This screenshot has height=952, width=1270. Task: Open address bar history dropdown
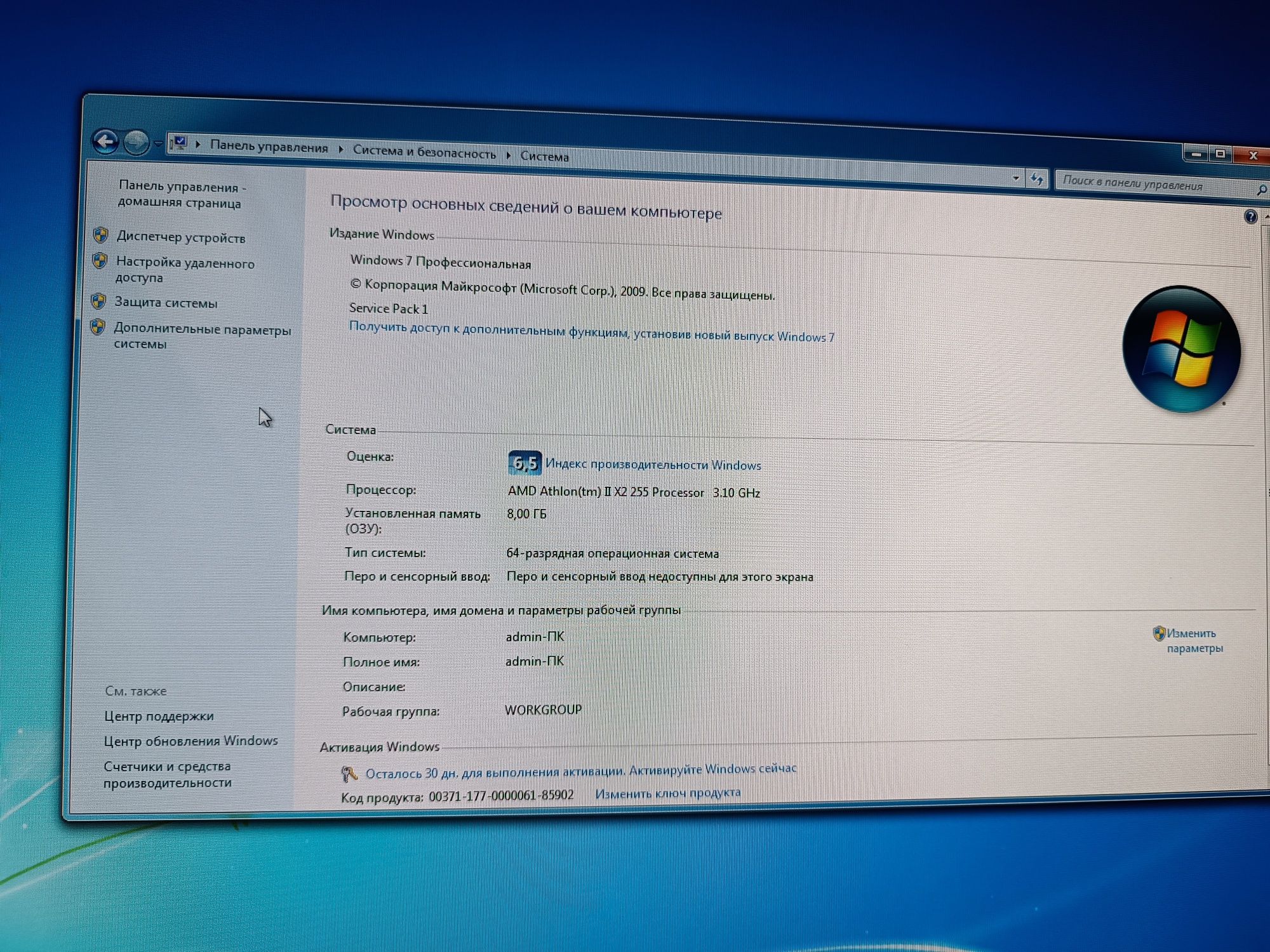coord(1016,178)
